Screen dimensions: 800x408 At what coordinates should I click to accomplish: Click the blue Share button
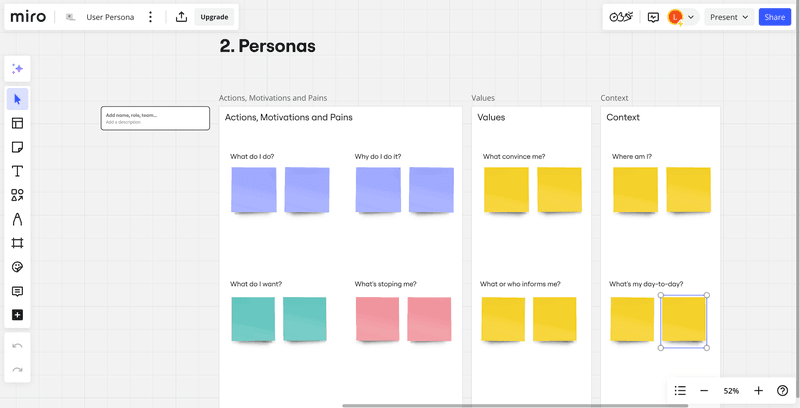click(774, 17)
